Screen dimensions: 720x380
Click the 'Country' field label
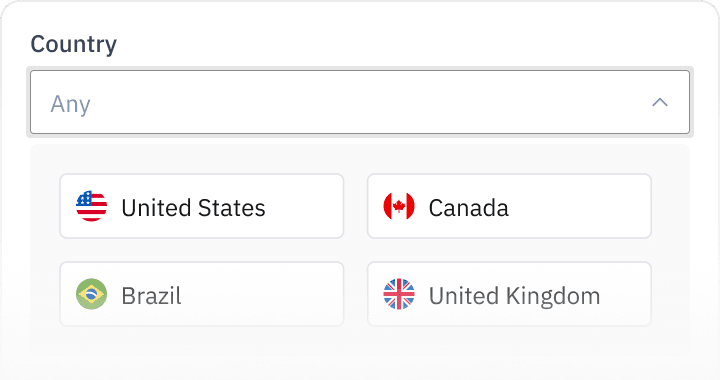(73, 45)
